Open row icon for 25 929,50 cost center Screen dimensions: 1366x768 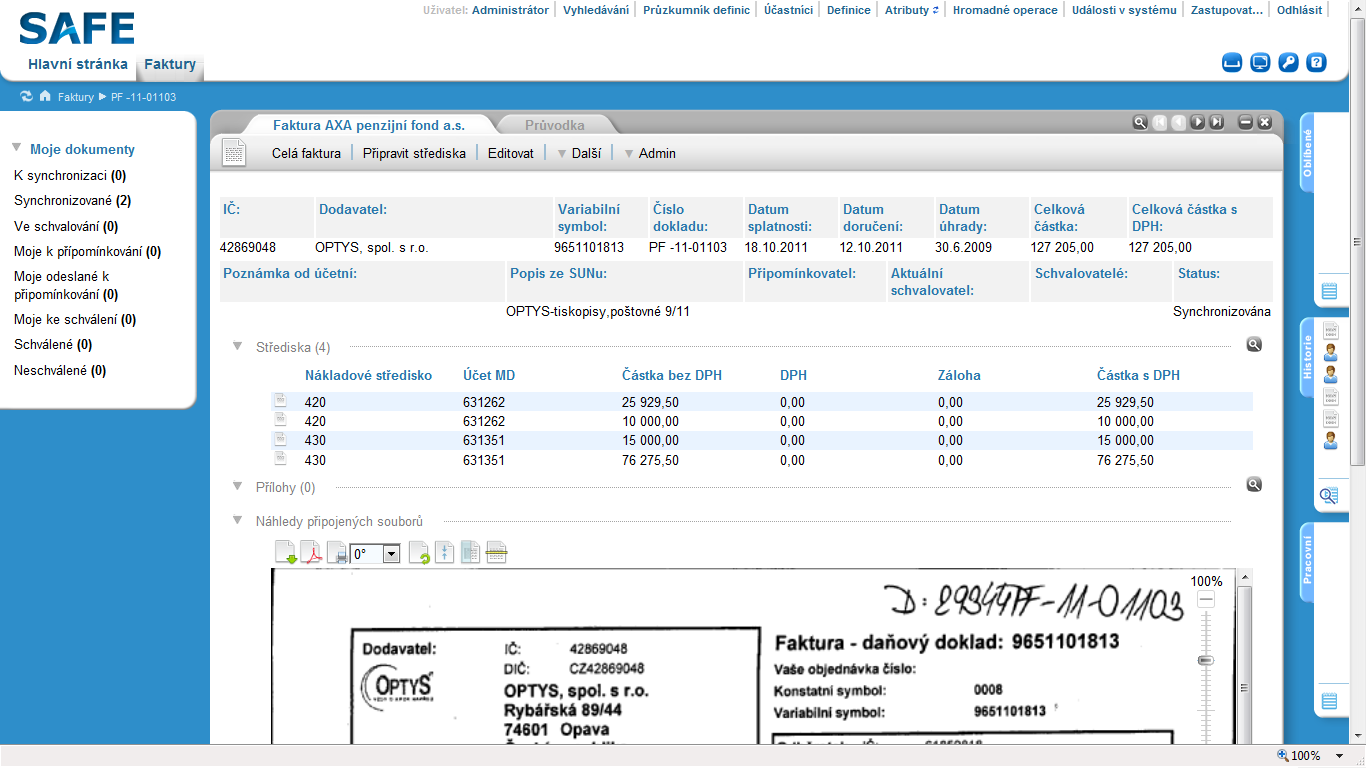[280, 400]
